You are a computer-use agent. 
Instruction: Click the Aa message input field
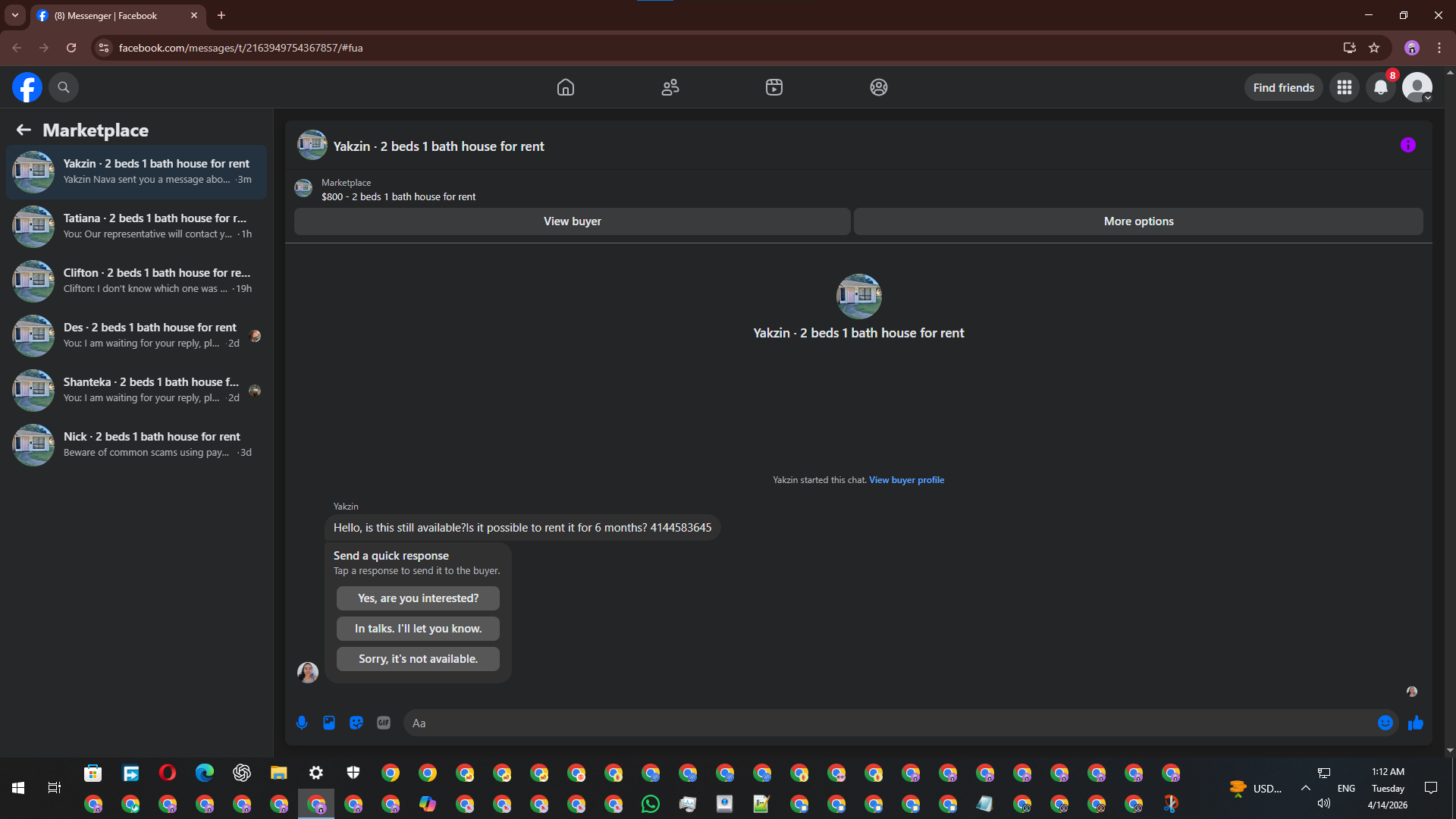(x=887, y=723)
